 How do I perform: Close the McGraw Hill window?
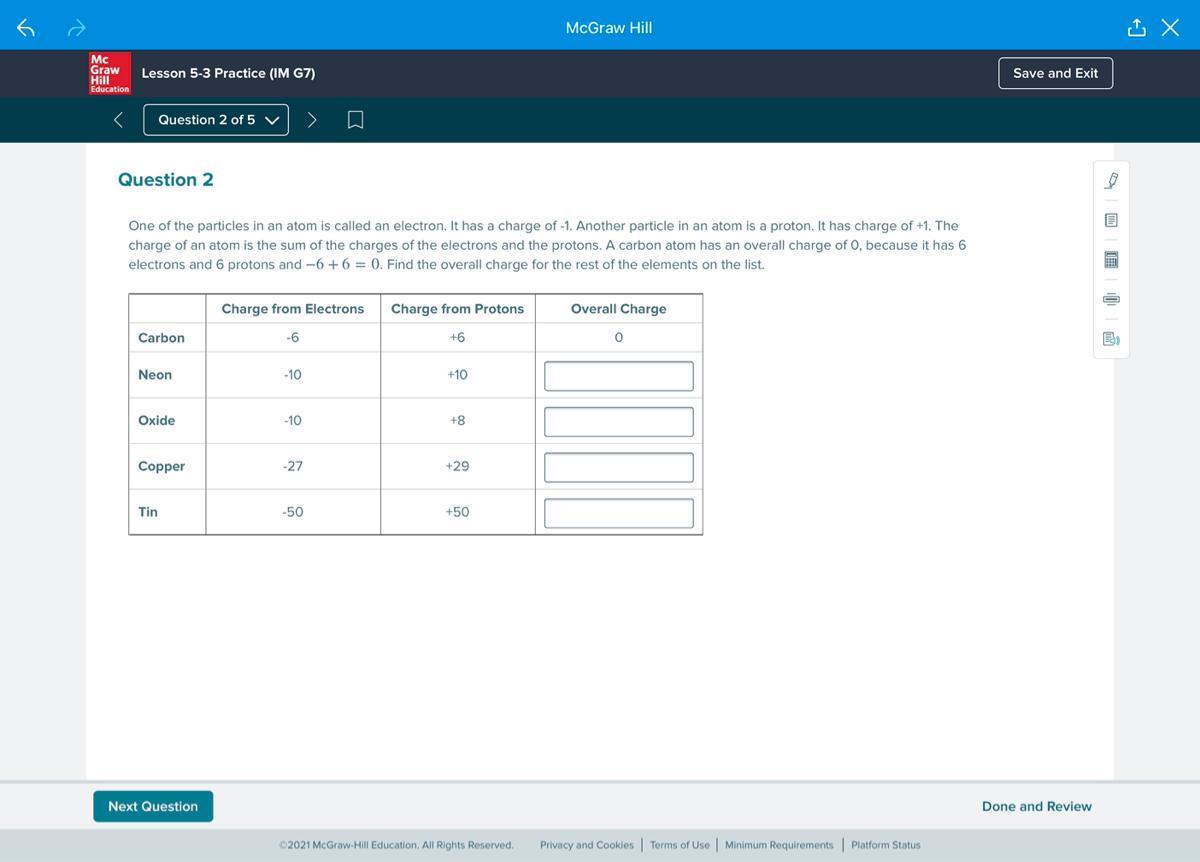click(x=1171, y=27)
